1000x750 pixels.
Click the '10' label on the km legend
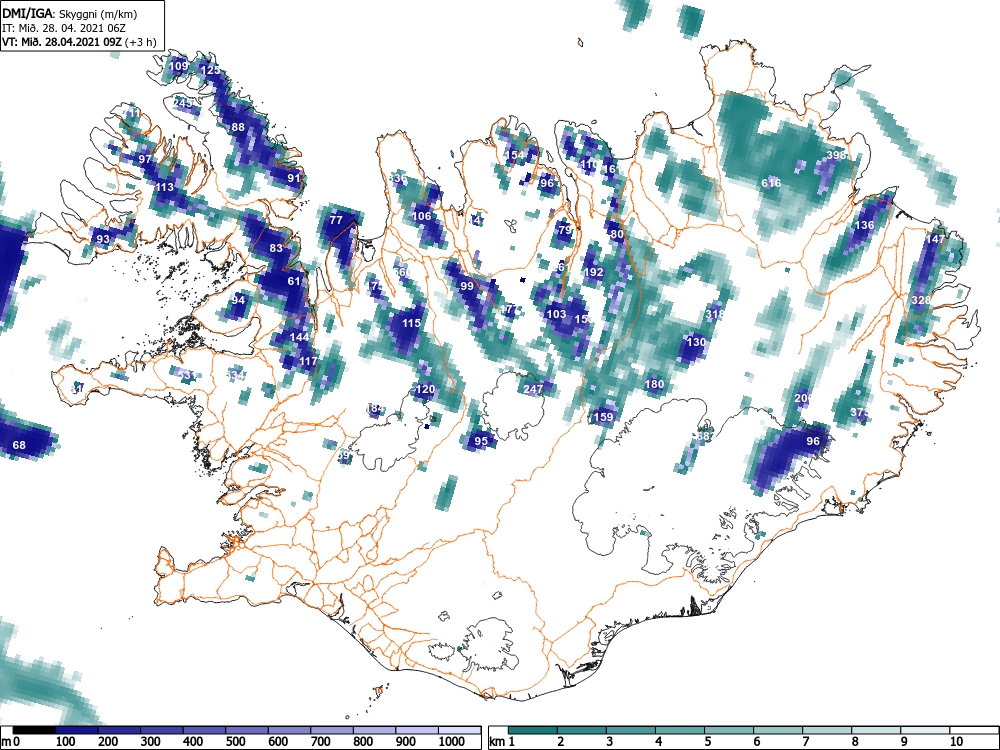tap(956, 741)
